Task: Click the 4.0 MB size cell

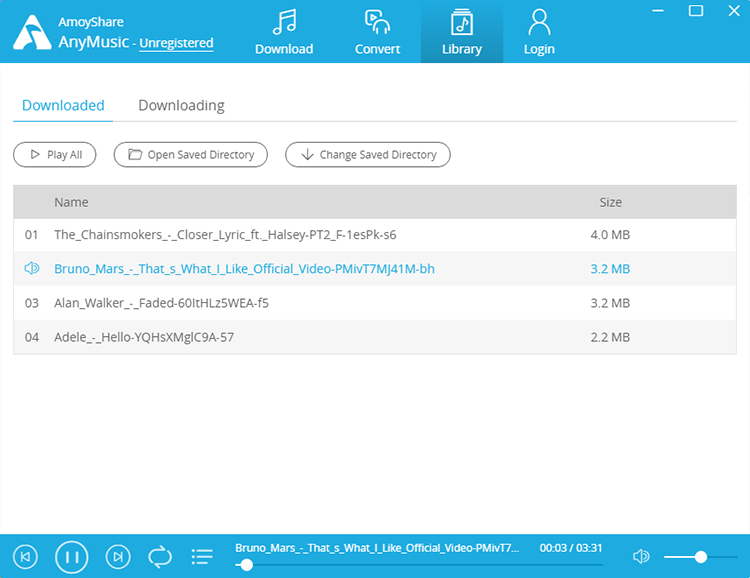Action: 610,235
